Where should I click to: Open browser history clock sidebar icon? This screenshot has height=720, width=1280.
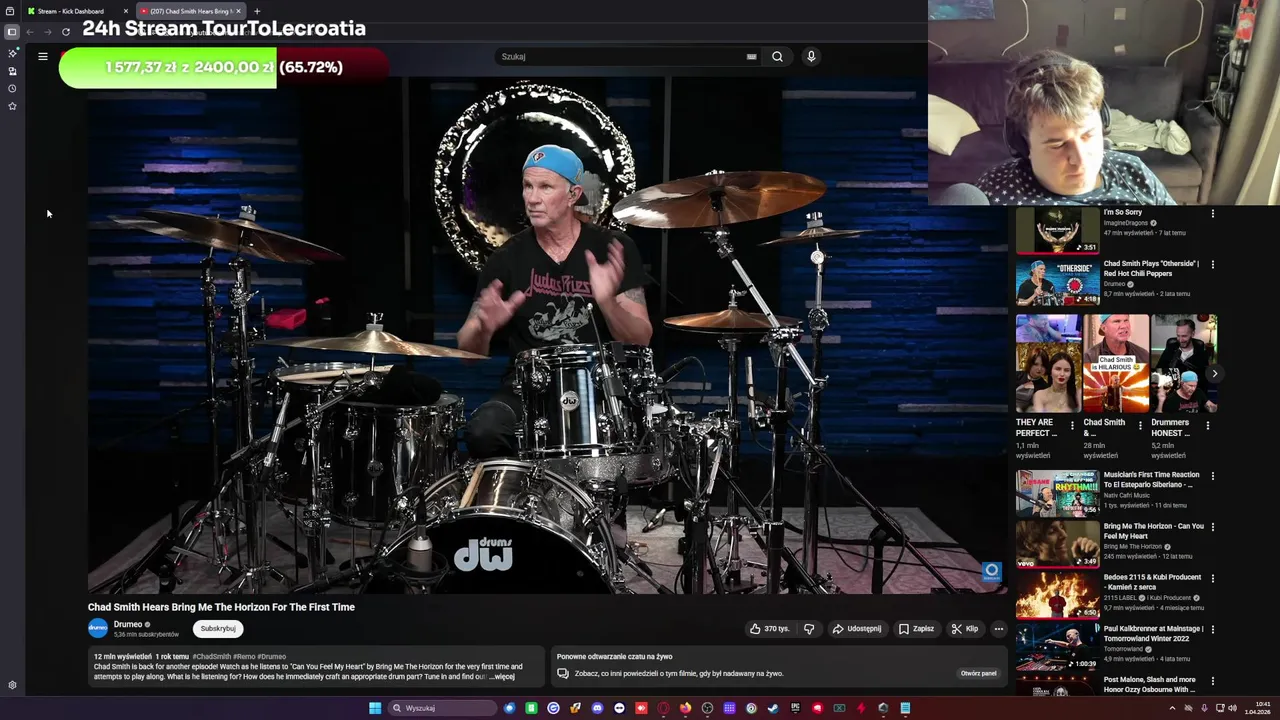coord(12,88)
